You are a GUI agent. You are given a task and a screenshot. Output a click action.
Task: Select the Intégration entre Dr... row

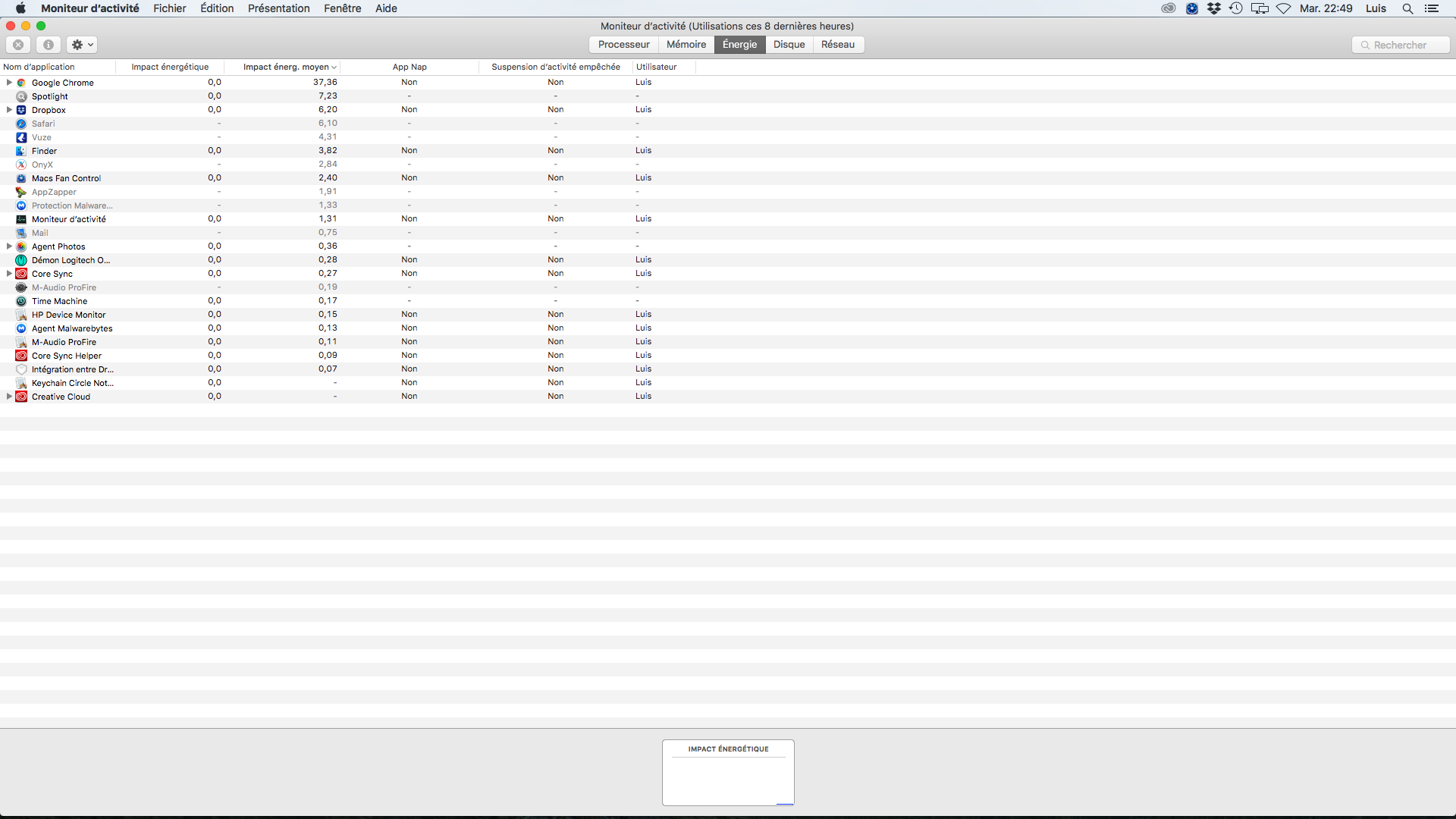tap(728, 369)
